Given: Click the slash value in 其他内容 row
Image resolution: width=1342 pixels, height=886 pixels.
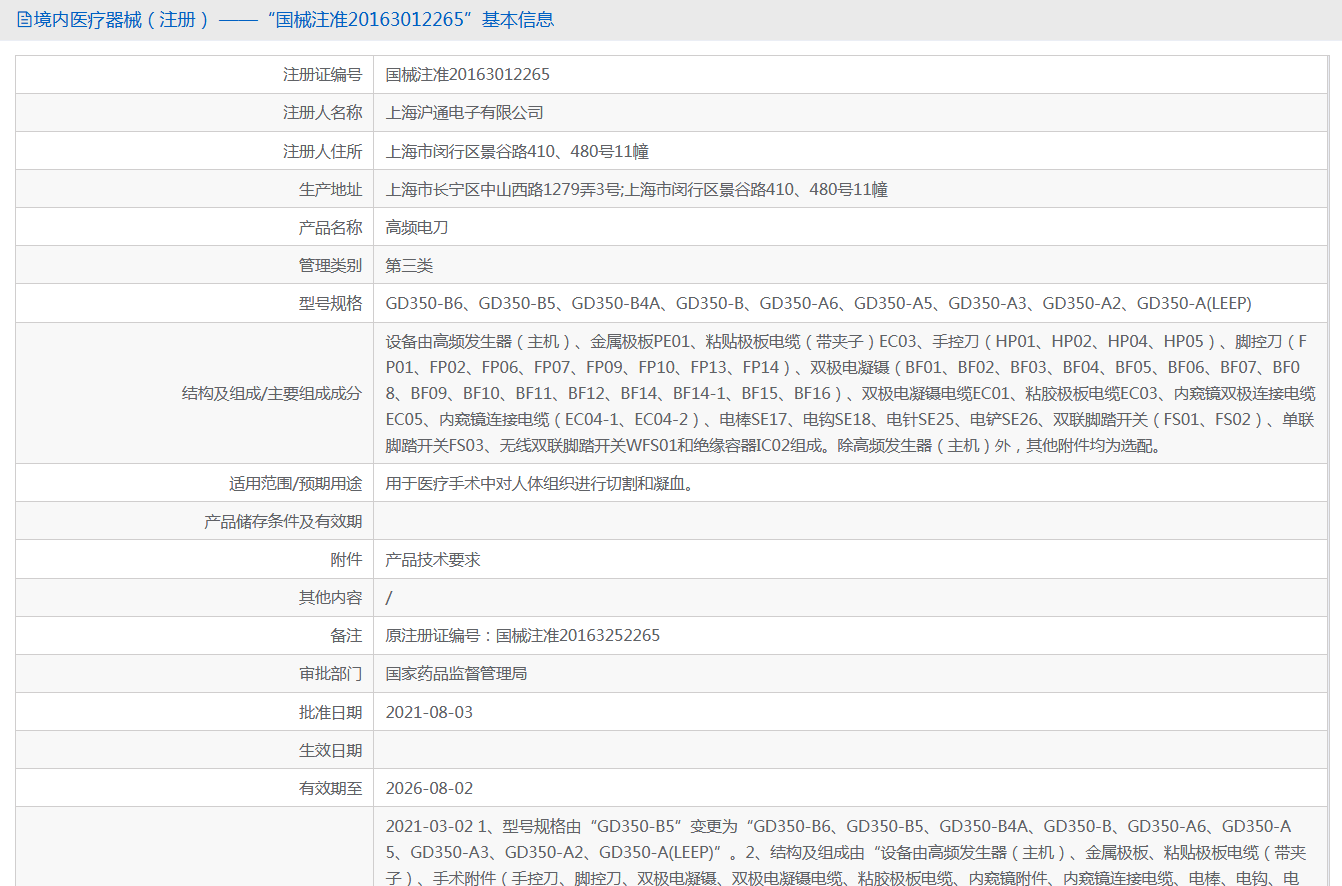Looking at the screenshot, I should click(389, 597).
